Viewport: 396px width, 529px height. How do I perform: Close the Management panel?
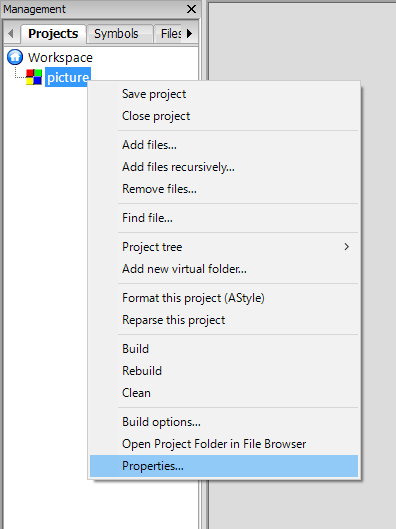191,9
